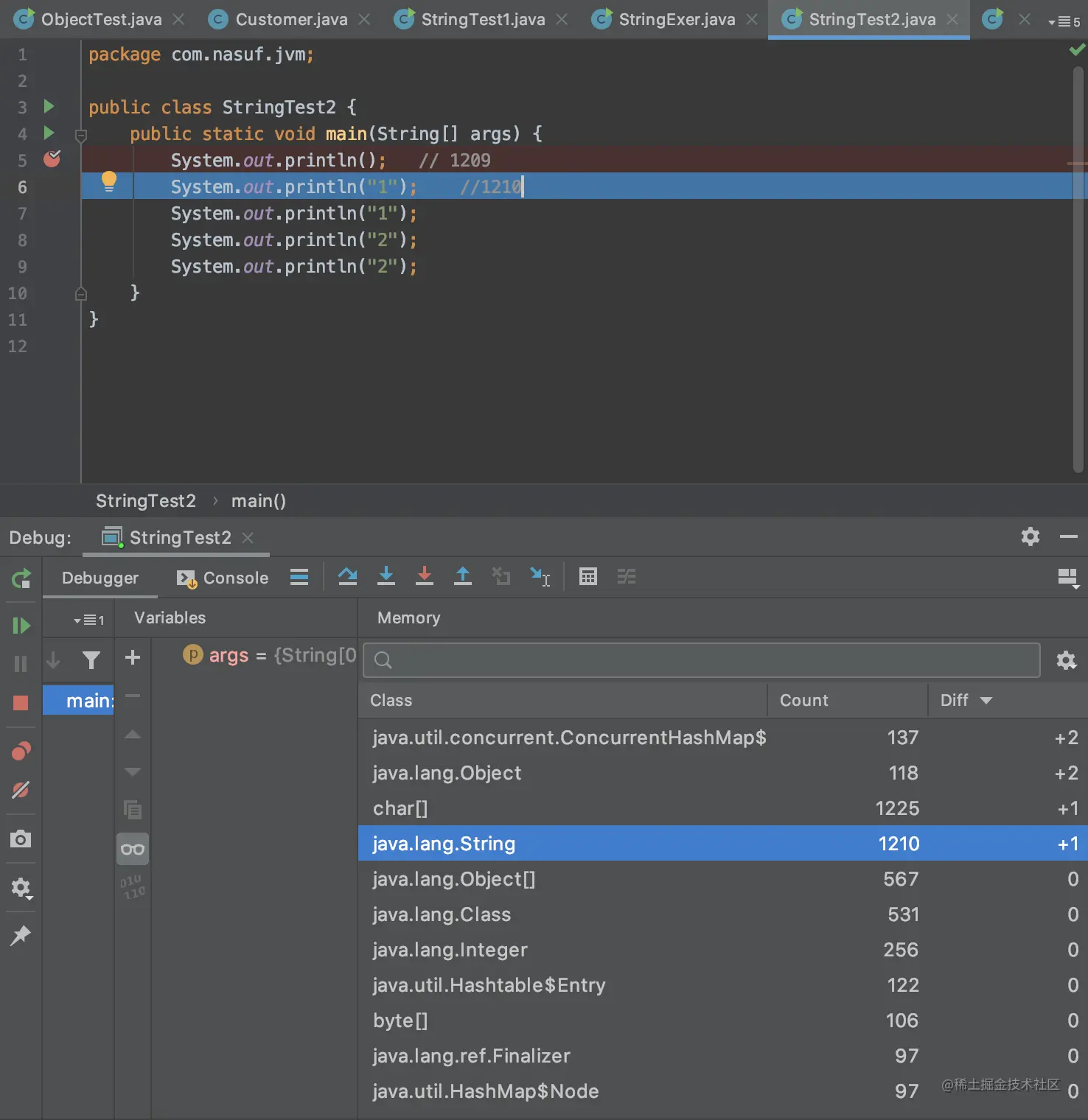Click the Step Over button
1088x1120 pixels.
(x=348, y=576)
